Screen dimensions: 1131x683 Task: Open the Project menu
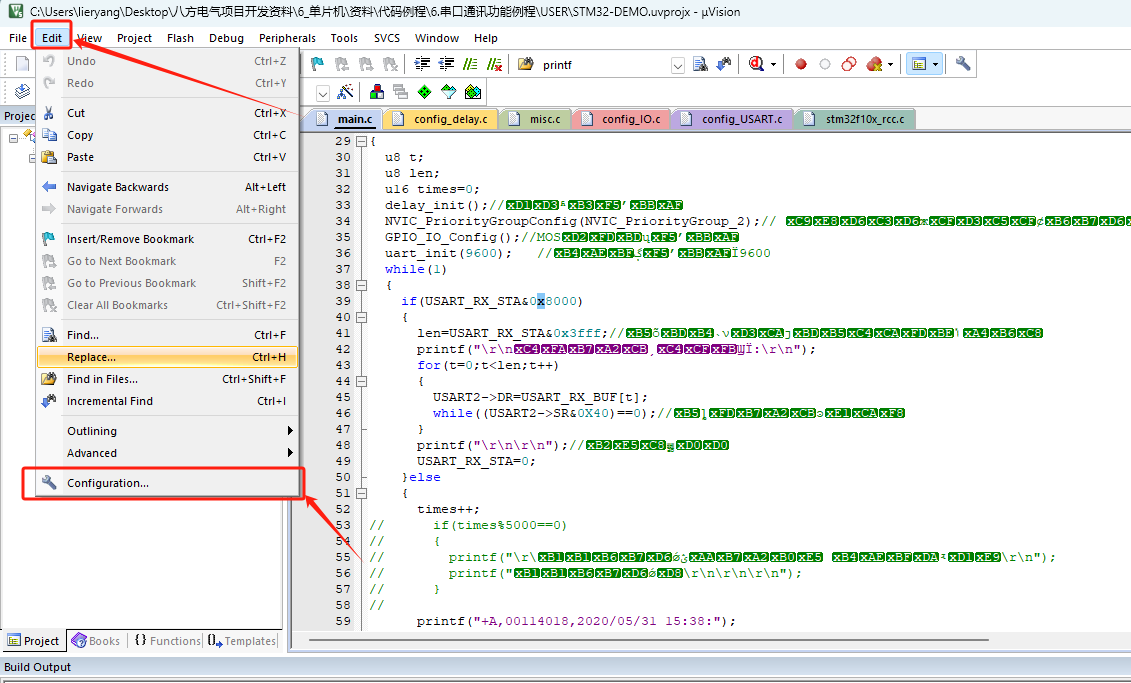(134, 38)
